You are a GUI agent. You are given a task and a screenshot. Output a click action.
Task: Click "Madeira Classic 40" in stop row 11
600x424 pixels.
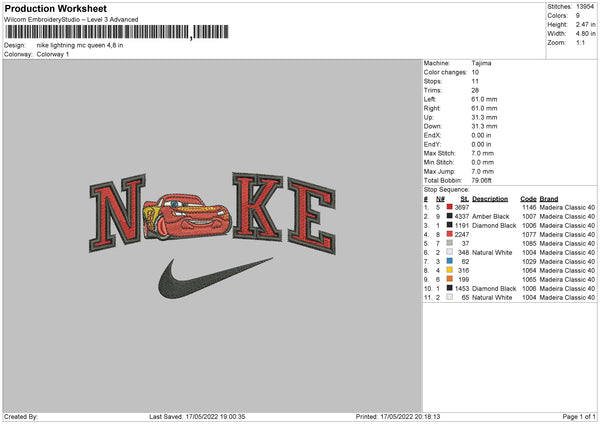click(x=567, y=297)
